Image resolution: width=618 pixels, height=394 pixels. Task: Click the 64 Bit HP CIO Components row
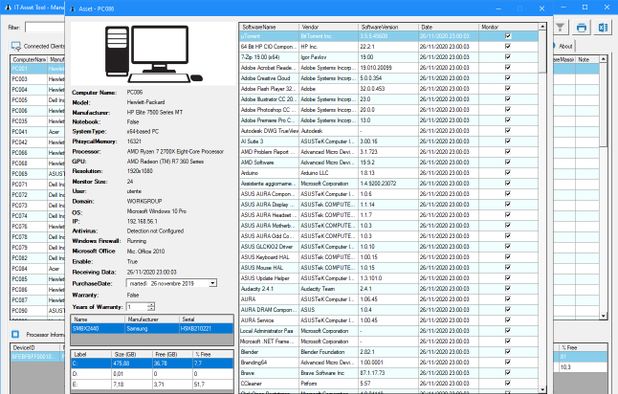pos(389,46)
